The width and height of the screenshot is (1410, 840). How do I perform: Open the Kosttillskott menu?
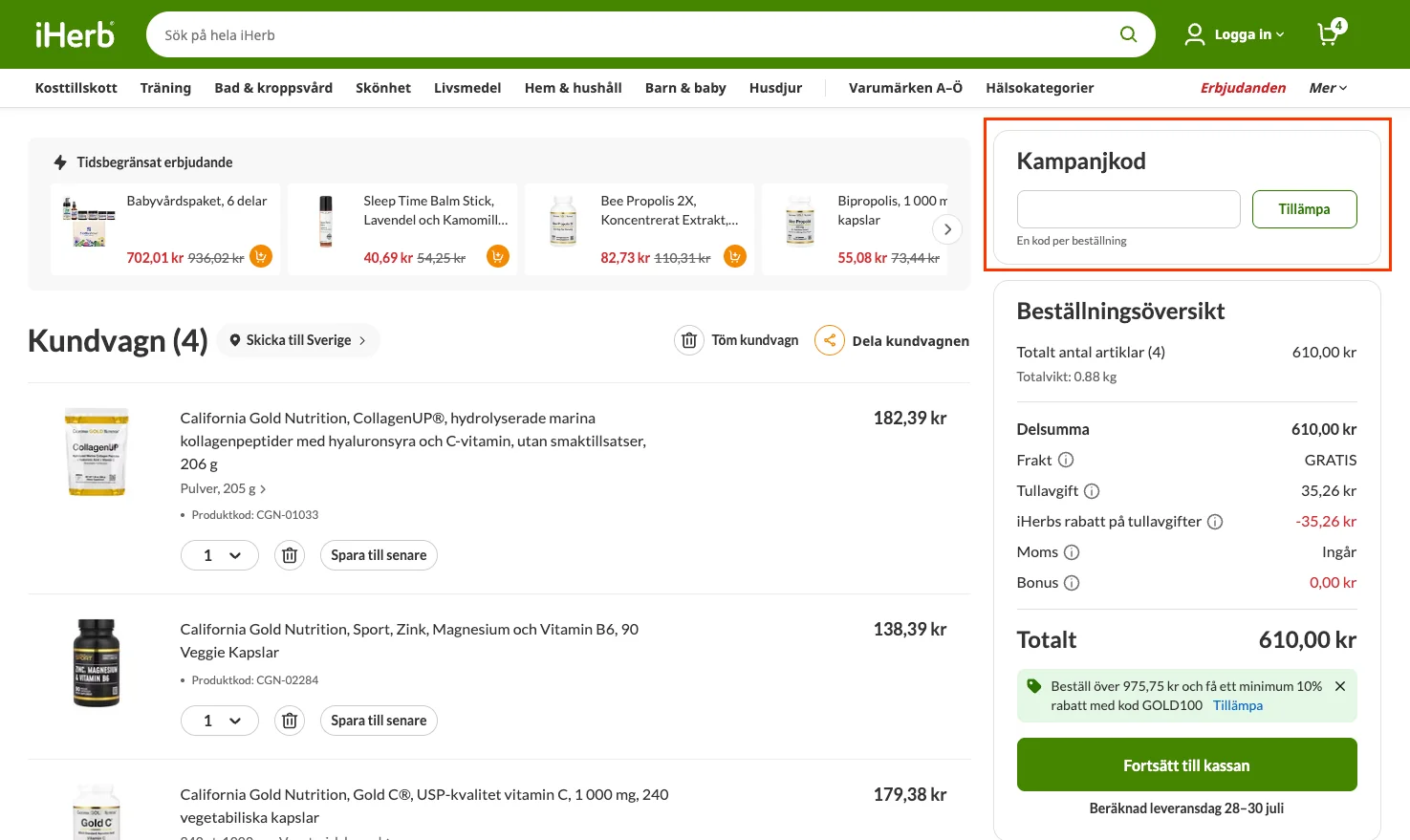pyautogui.click(x=76, y=88)
